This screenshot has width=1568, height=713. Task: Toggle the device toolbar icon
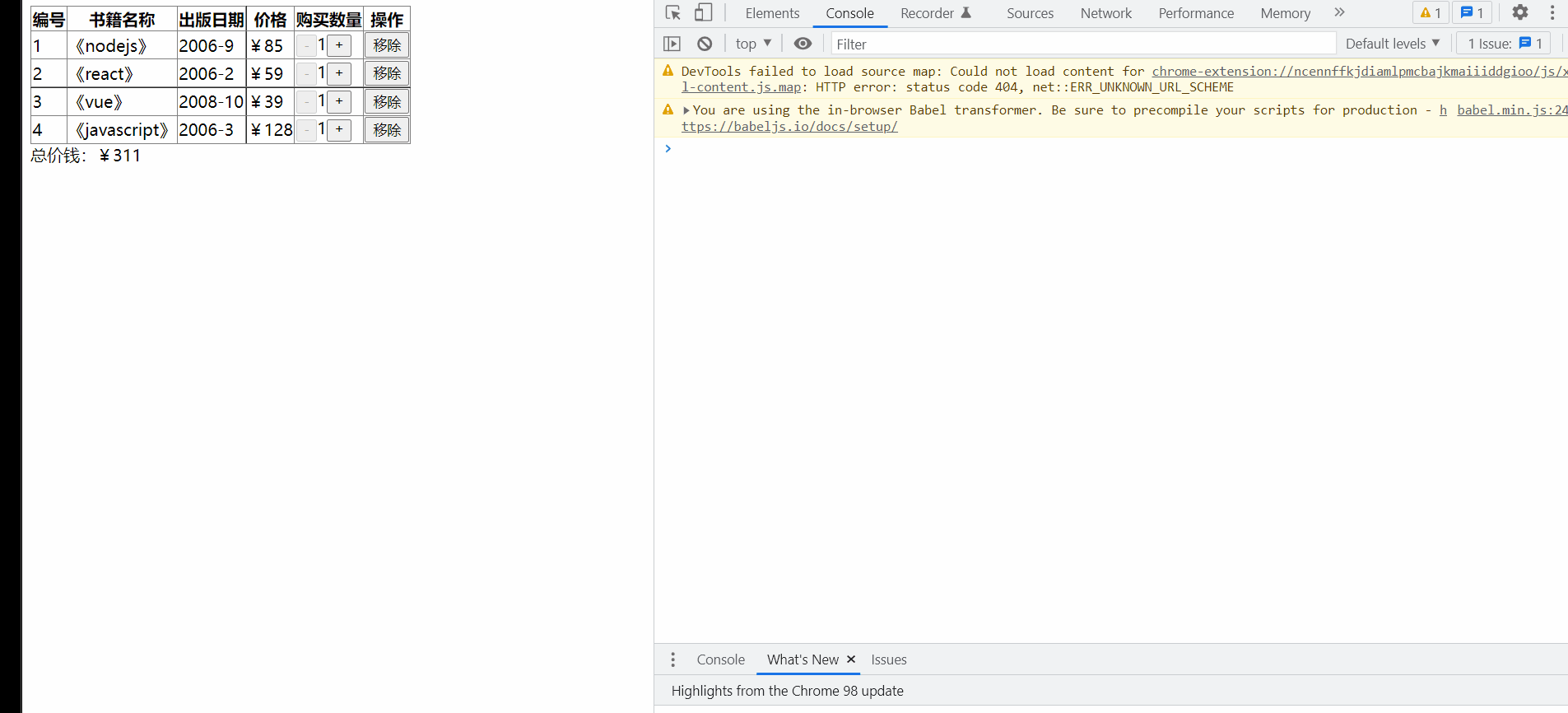click(703, 13)
